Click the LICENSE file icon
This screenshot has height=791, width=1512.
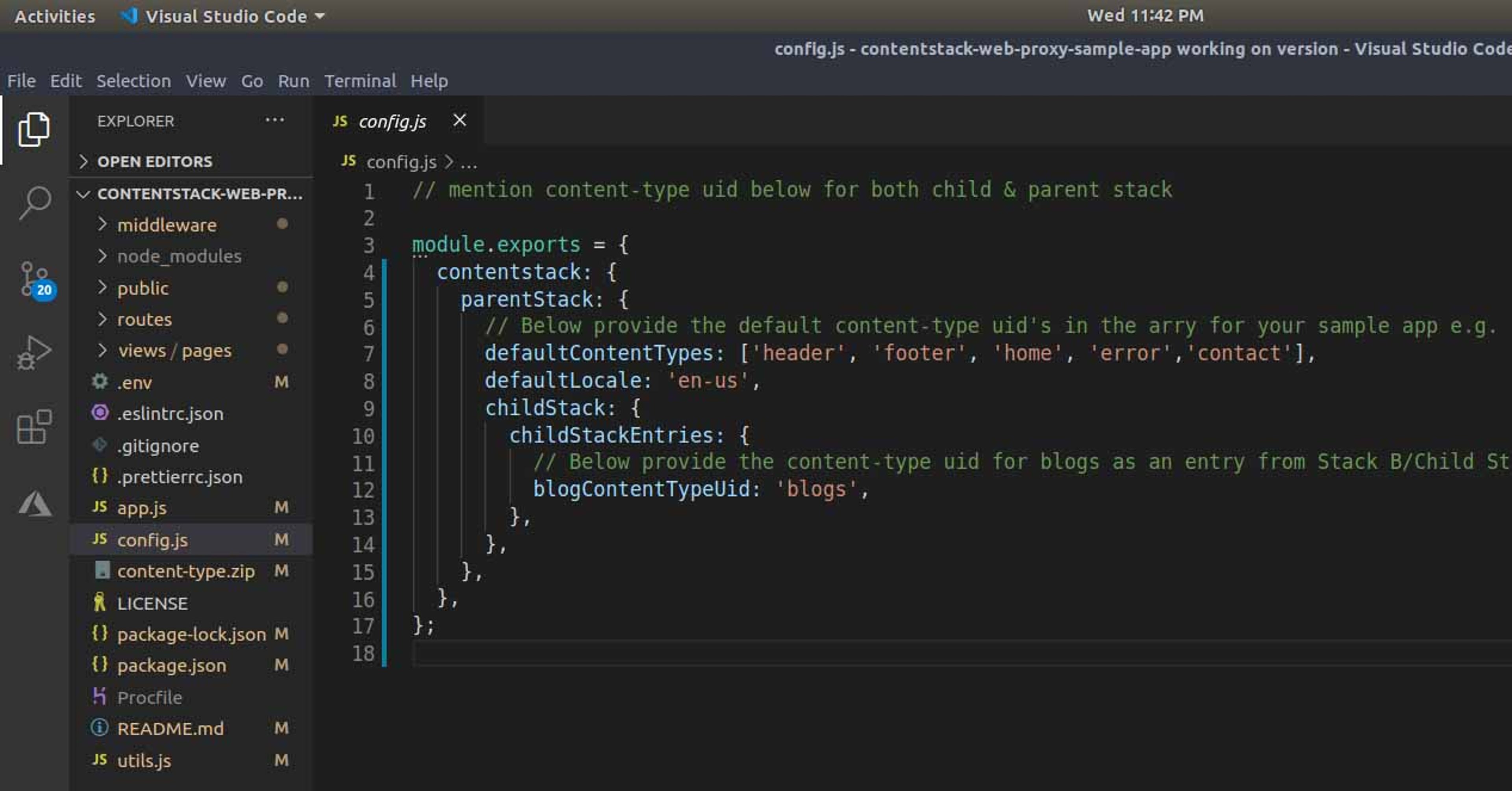coord(100,602)
